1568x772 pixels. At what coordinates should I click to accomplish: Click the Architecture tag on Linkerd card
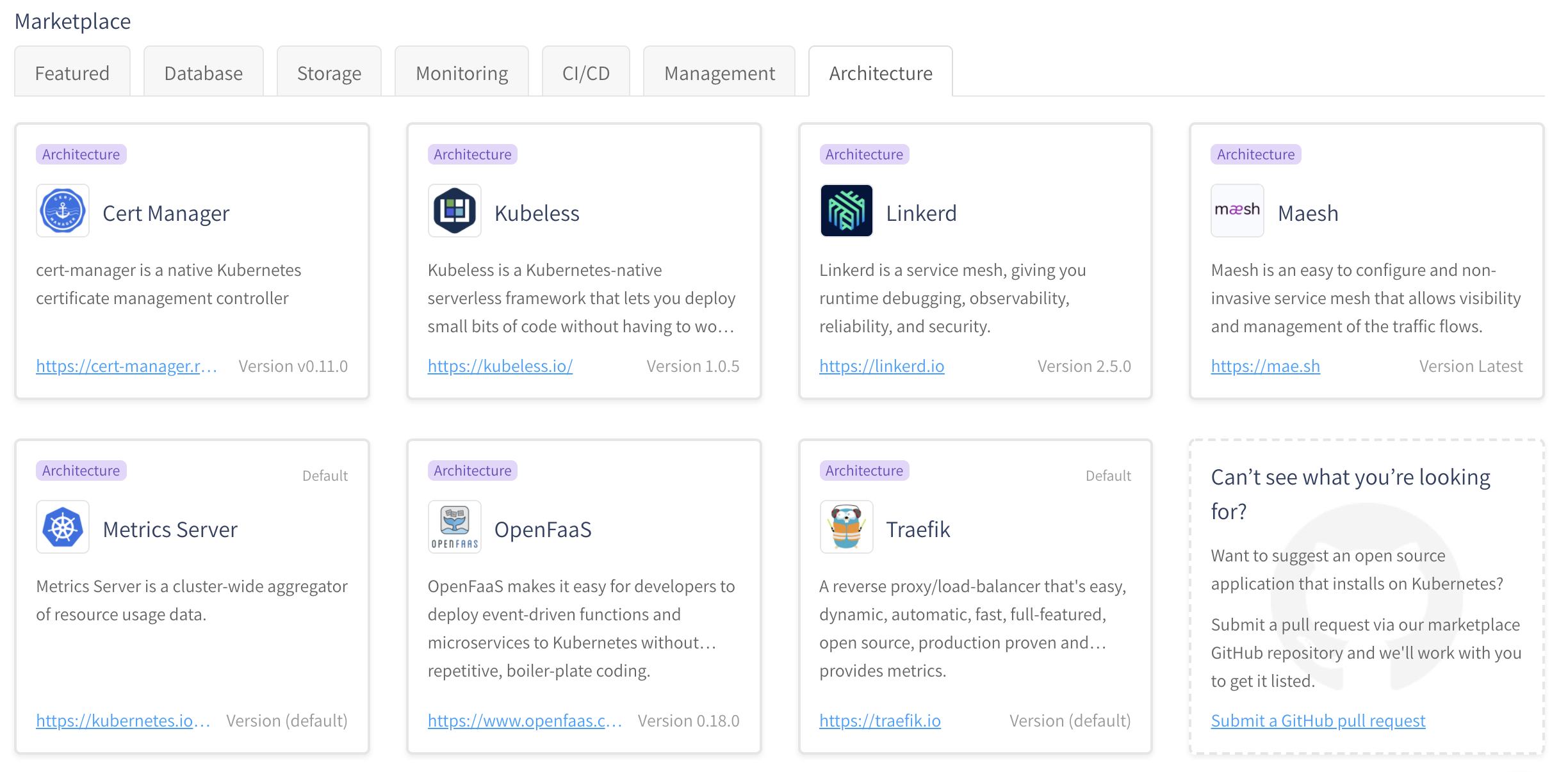864,154
